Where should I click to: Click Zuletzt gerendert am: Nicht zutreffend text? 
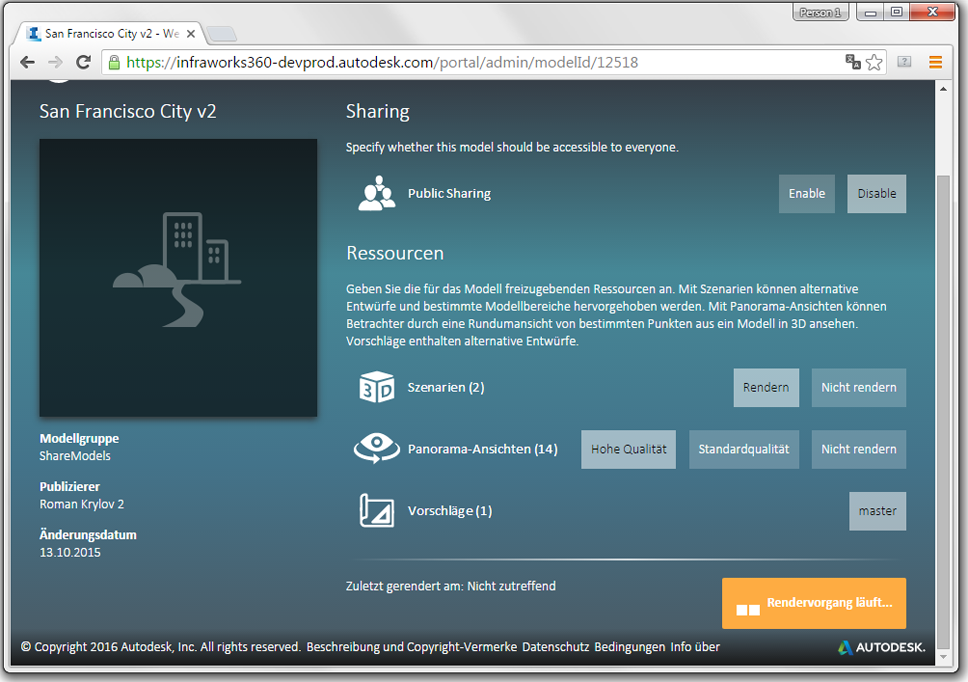[x=451, y=586]
